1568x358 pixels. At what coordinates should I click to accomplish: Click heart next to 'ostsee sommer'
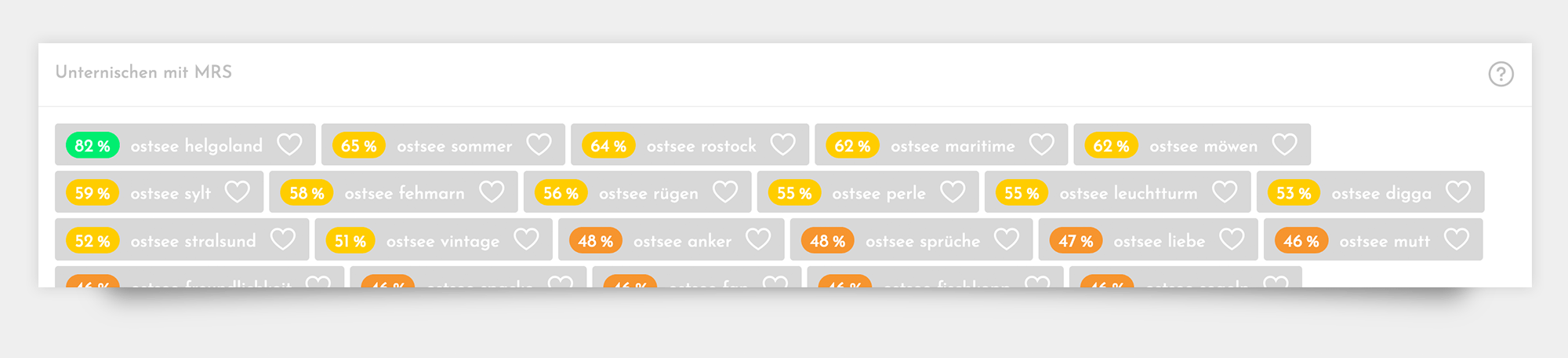(x=539, y=144)
